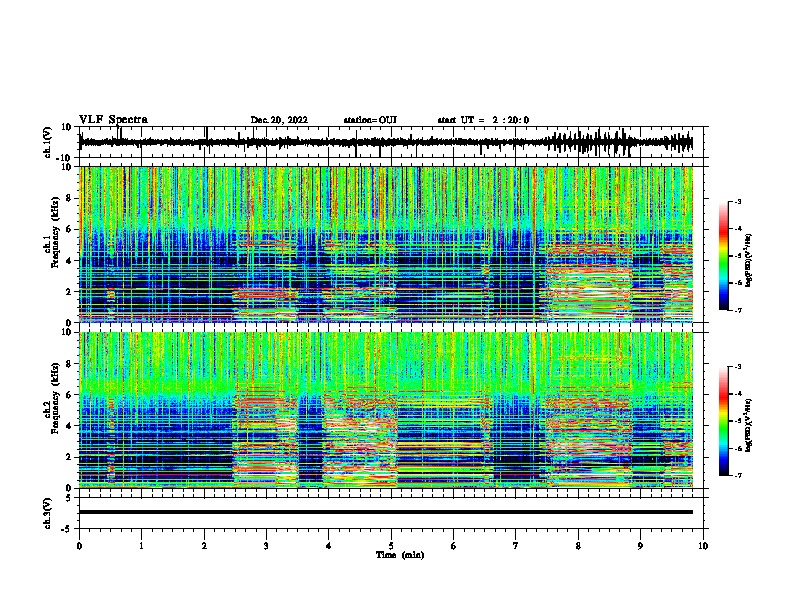Image resolution: width=792 pixels, height=612 pixels.
Task: Click the "ch.1(V)" waveform axis label
Action: 48,142
